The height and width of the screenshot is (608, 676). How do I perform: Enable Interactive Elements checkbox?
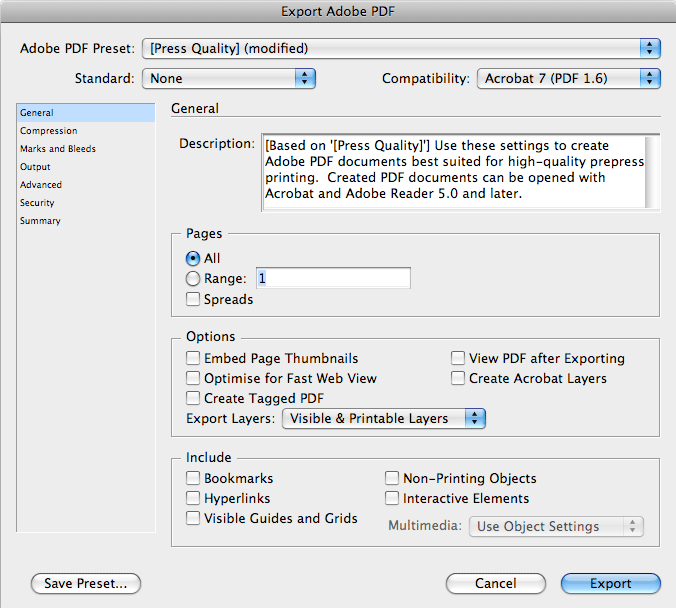pyautogui.click(x=392, y=498)
